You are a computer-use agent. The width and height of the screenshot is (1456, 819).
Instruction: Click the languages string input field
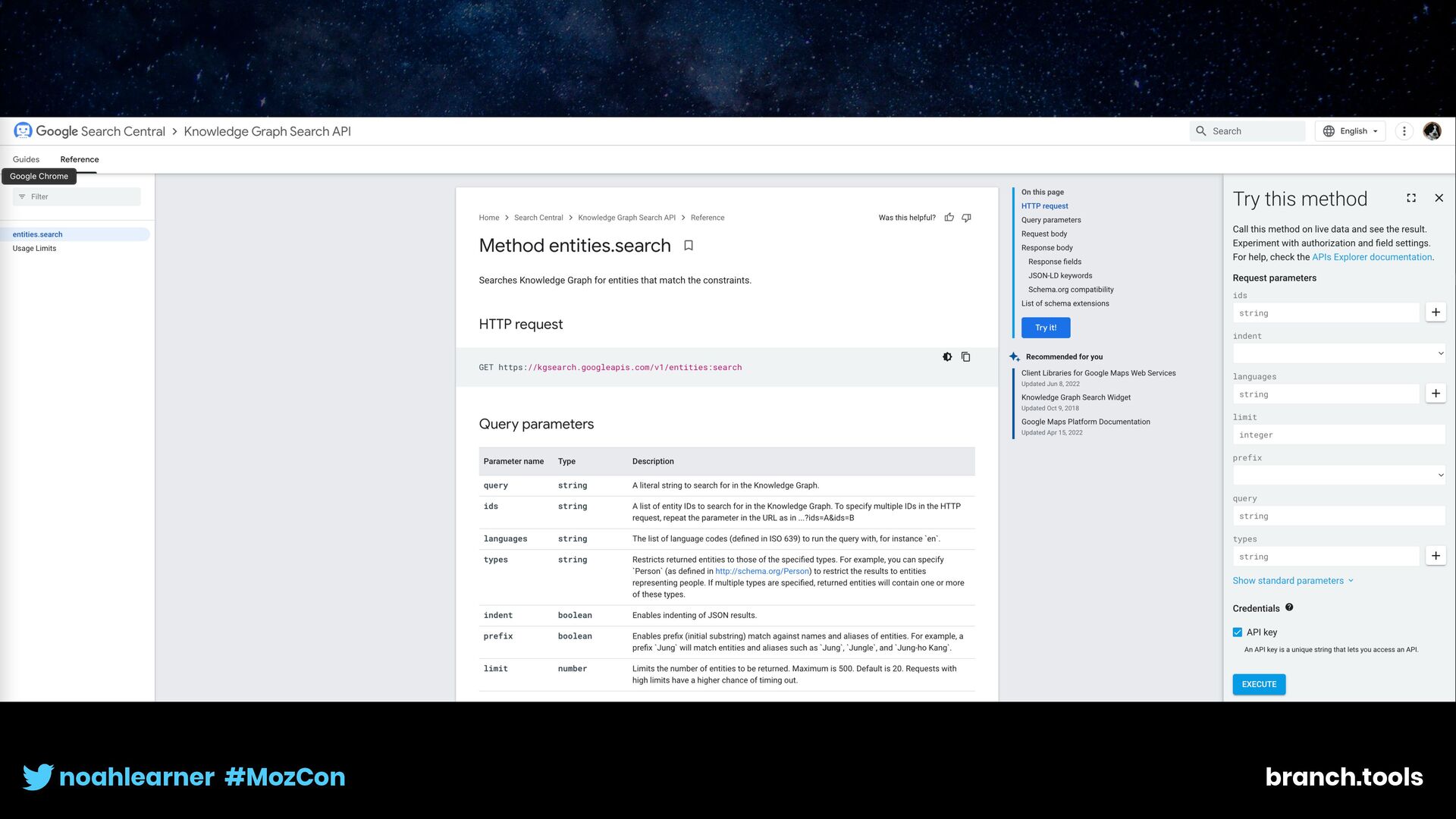click(1326, 394)
